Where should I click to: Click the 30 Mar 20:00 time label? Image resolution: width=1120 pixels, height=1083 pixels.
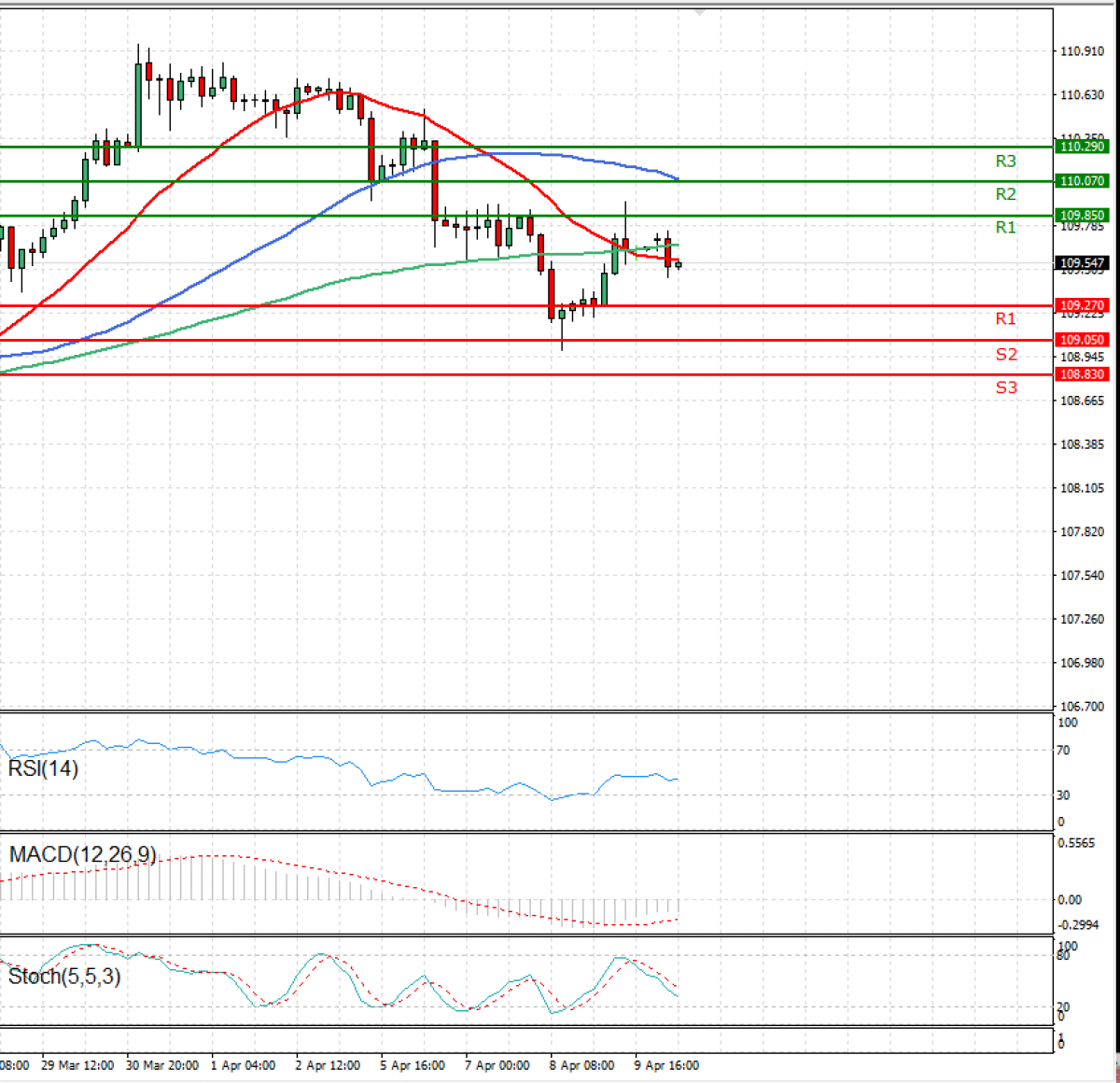pos(162,1065)
